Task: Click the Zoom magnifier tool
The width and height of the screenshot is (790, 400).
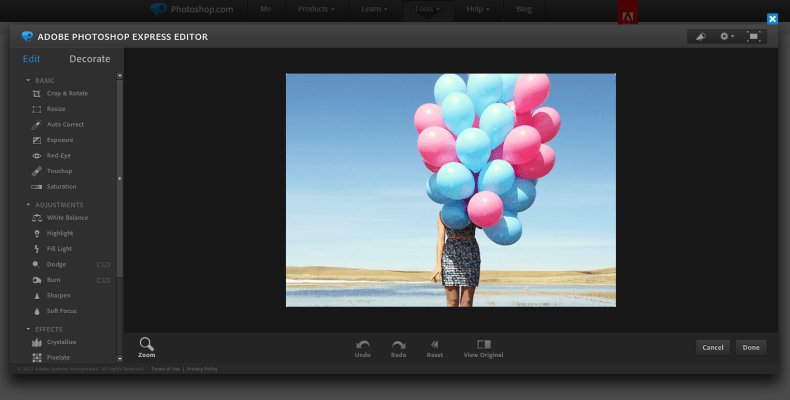Action: pyautogui.click(x=147, y=348)
